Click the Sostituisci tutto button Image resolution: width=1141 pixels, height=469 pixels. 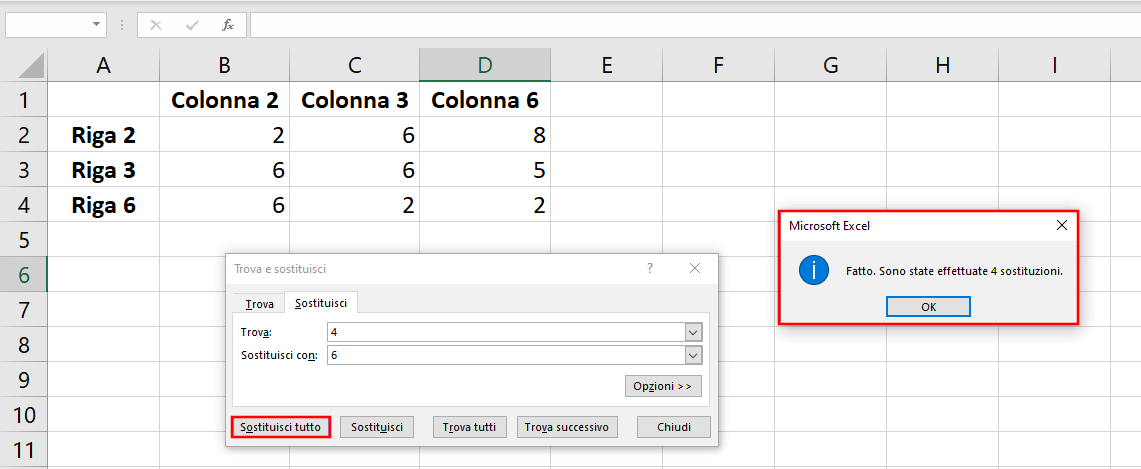[281, 427]
